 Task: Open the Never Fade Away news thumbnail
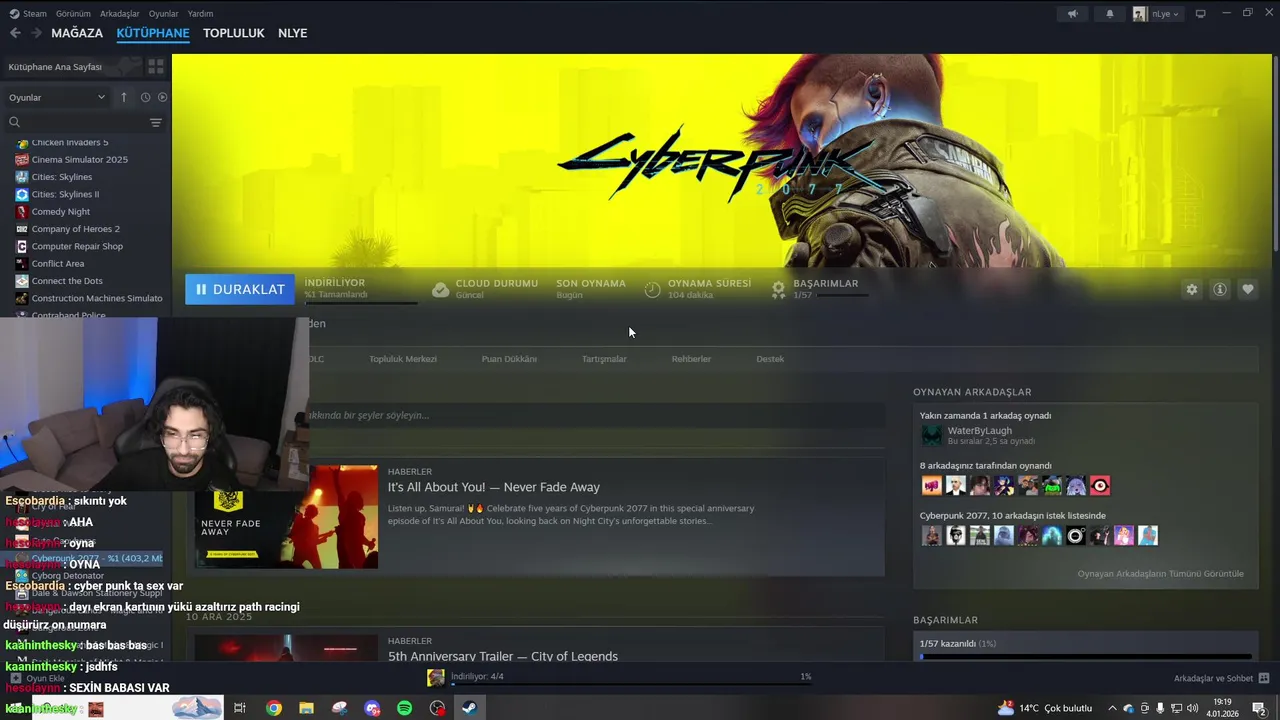(286, 517)
